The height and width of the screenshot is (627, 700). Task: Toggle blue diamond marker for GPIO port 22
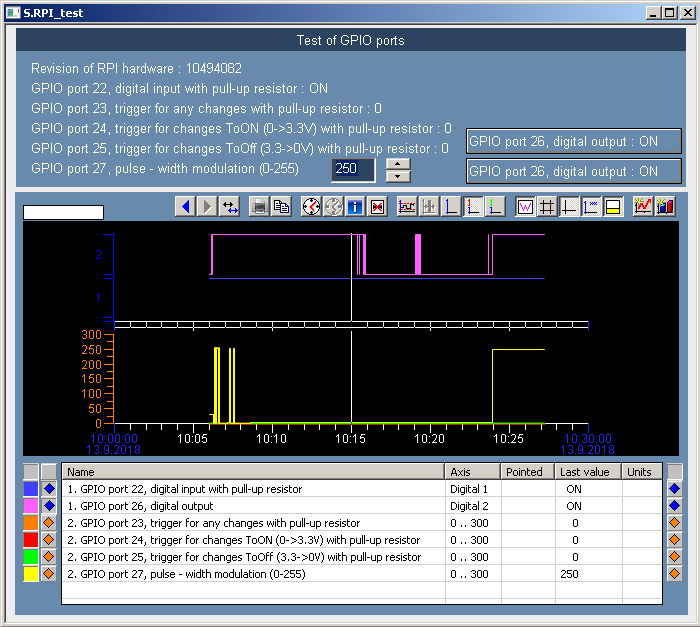pos(48,489)
